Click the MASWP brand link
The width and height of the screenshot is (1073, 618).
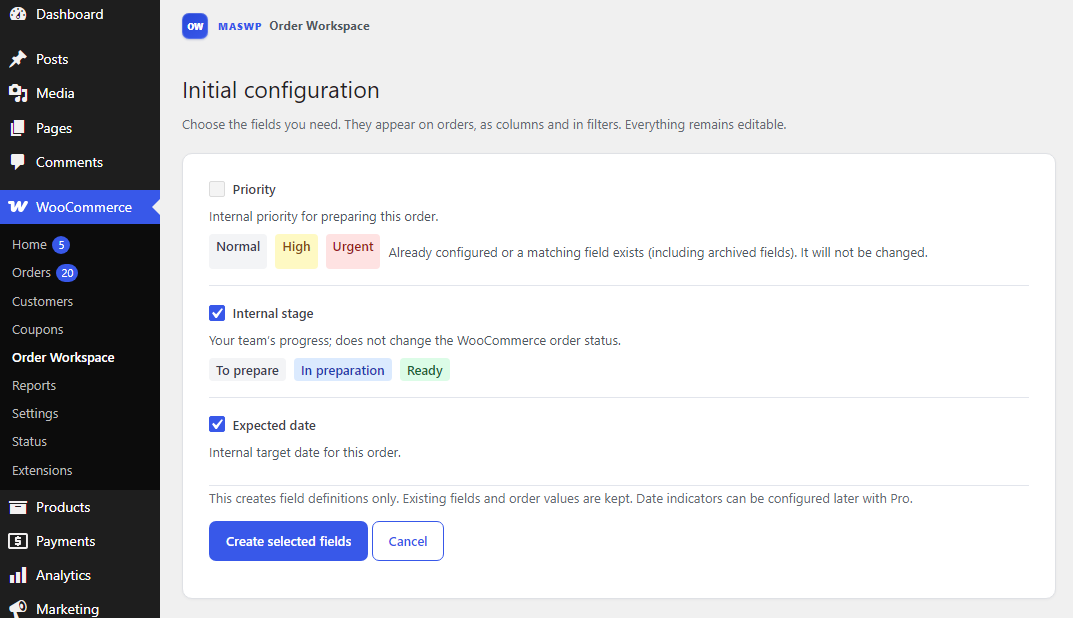coord(240,26)
